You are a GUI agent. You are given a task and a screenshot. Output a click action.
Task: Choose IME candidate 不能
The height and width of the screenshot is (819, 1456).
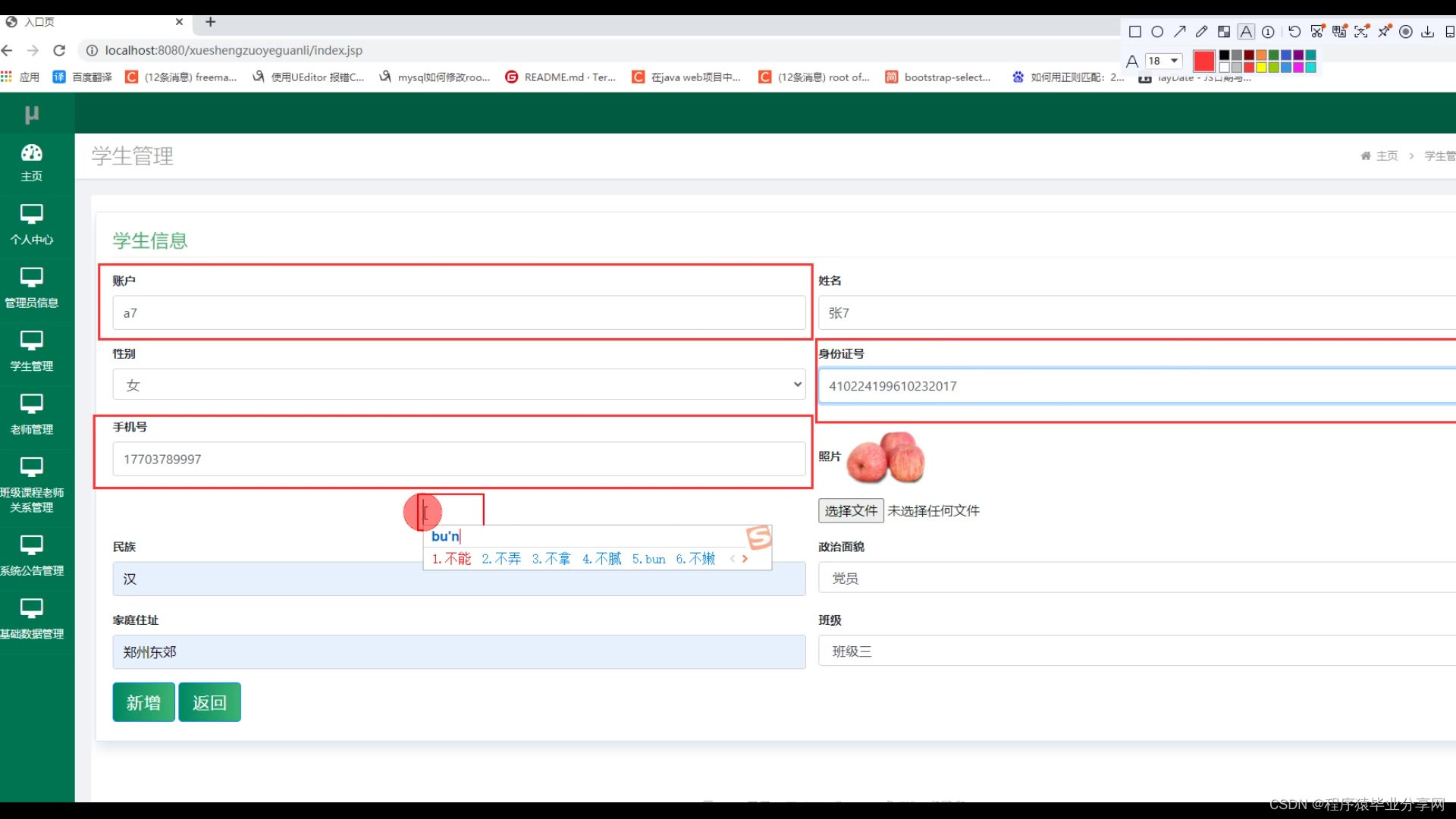tap(452, 559)
